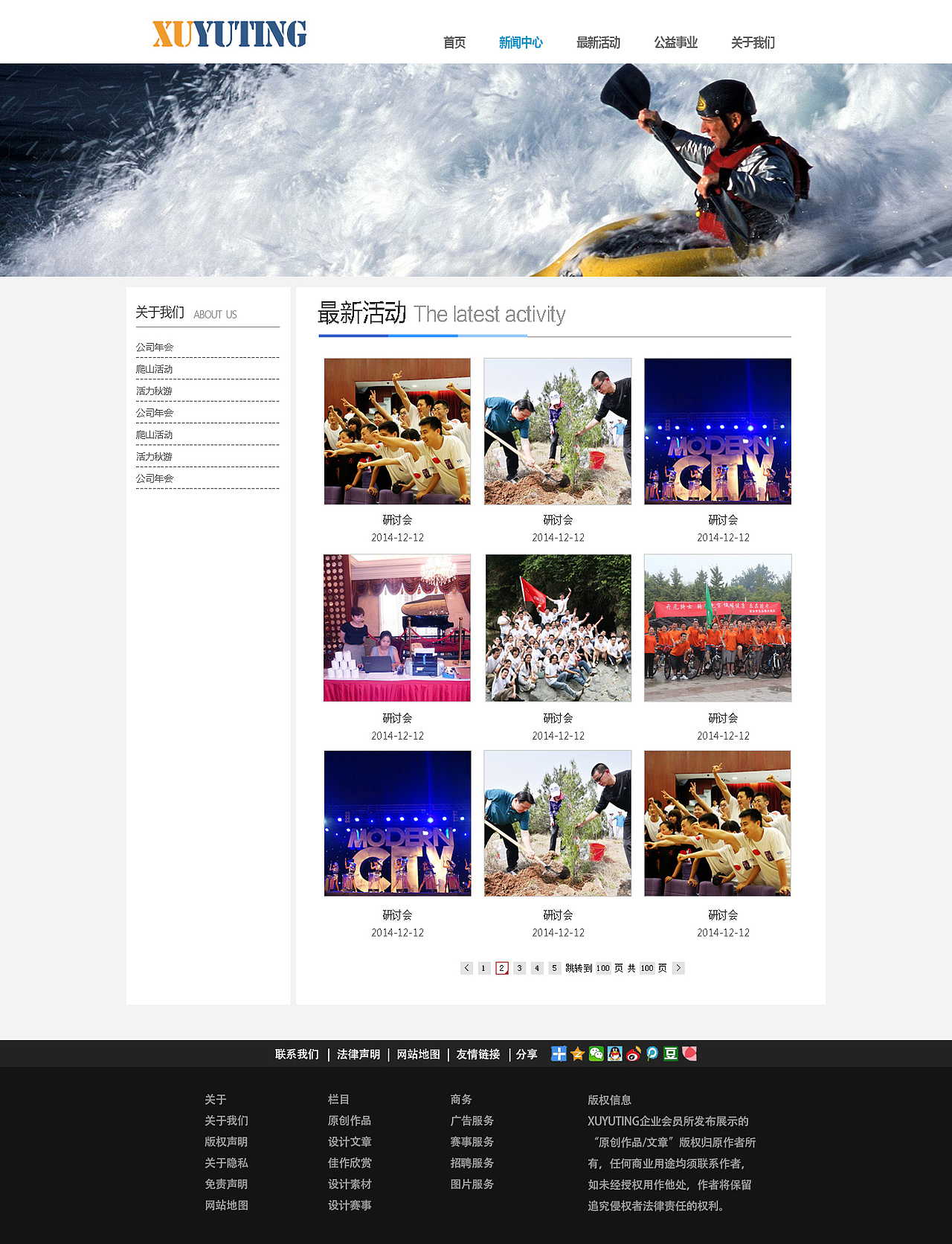
Task: Share via the QQ penguin icon
Action: tap(614, 1054)
